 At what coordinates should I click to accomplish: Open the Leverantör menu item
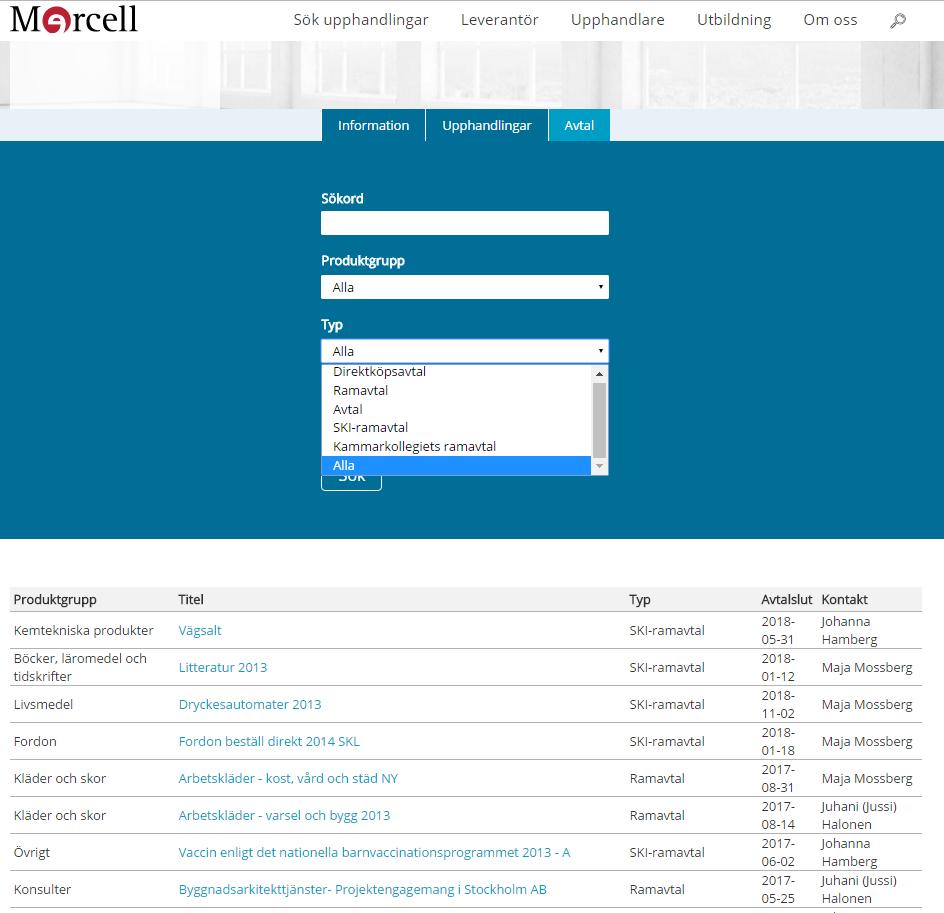coord(499,20)
